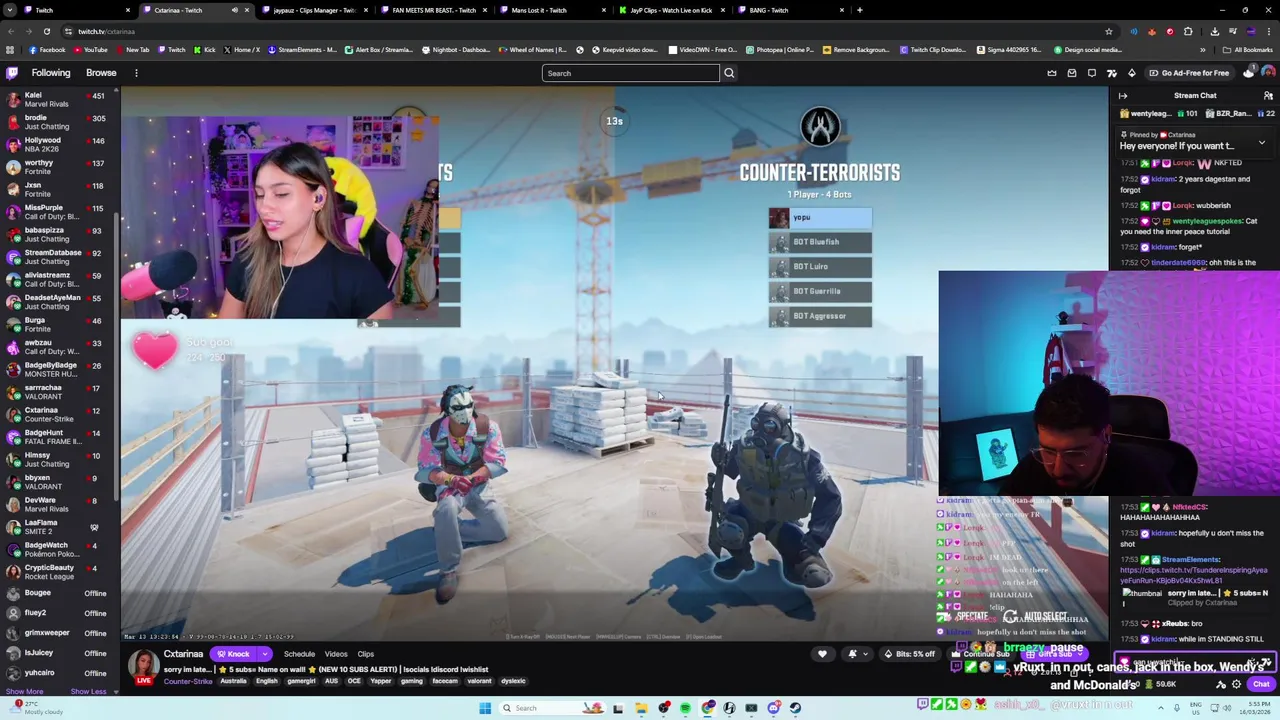The width and height of the screenshot is (1280, 720).
Task: Click the search magnifier button
Action: (729, 73)
